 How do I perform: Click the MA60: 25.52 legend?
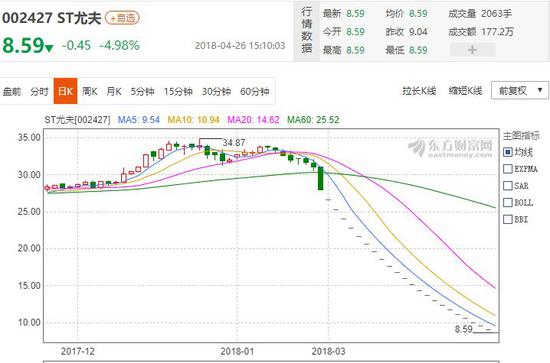click(x=313, y=120)
